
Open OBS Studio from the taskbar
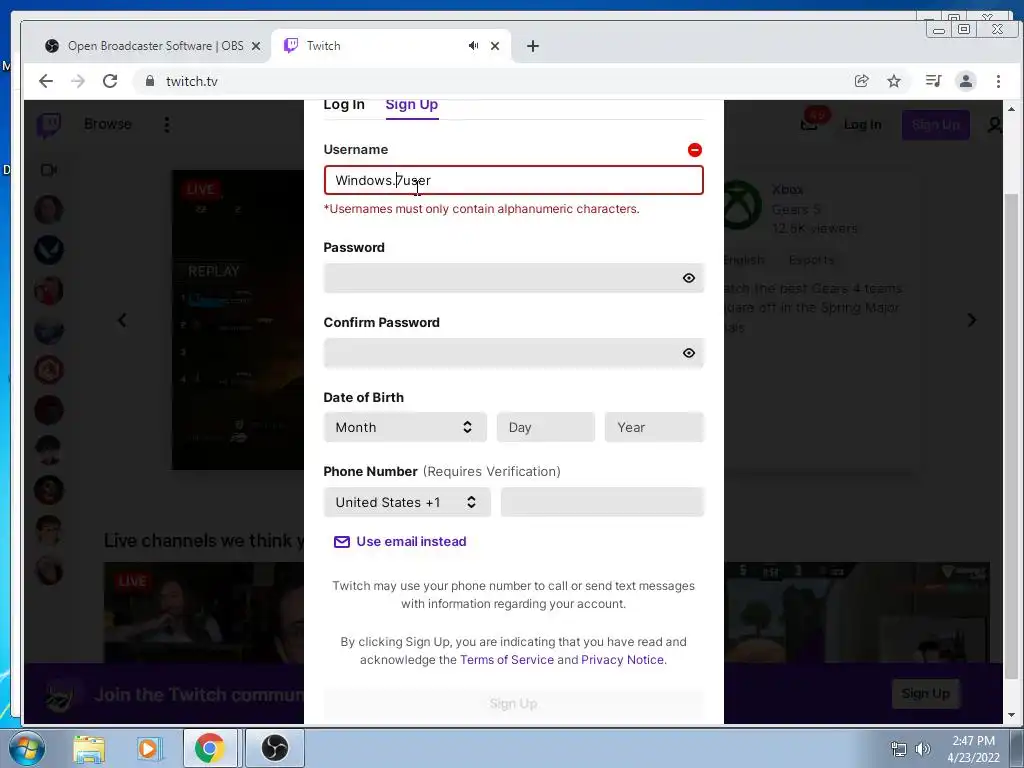[275, 748]
